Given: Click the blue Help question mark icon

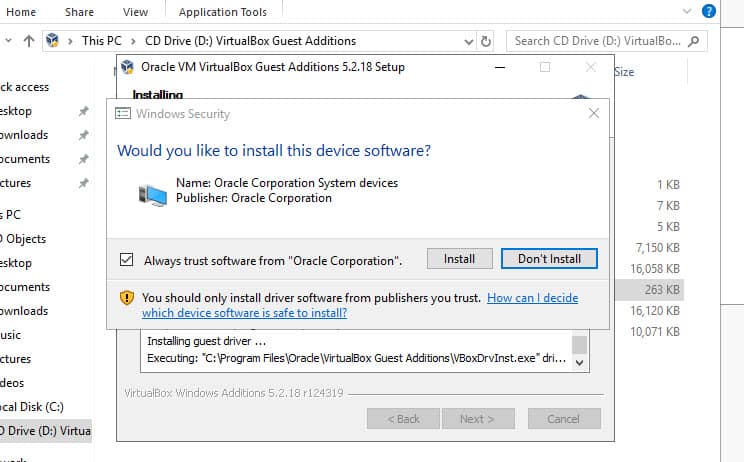Looking at the screenshot, I should coord(708,11).
